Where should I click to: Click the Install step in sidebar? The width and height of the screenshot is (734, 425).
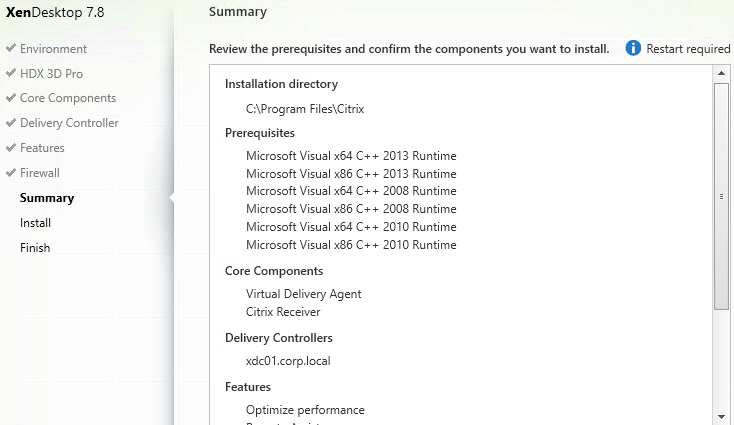(x=36, y=223)
